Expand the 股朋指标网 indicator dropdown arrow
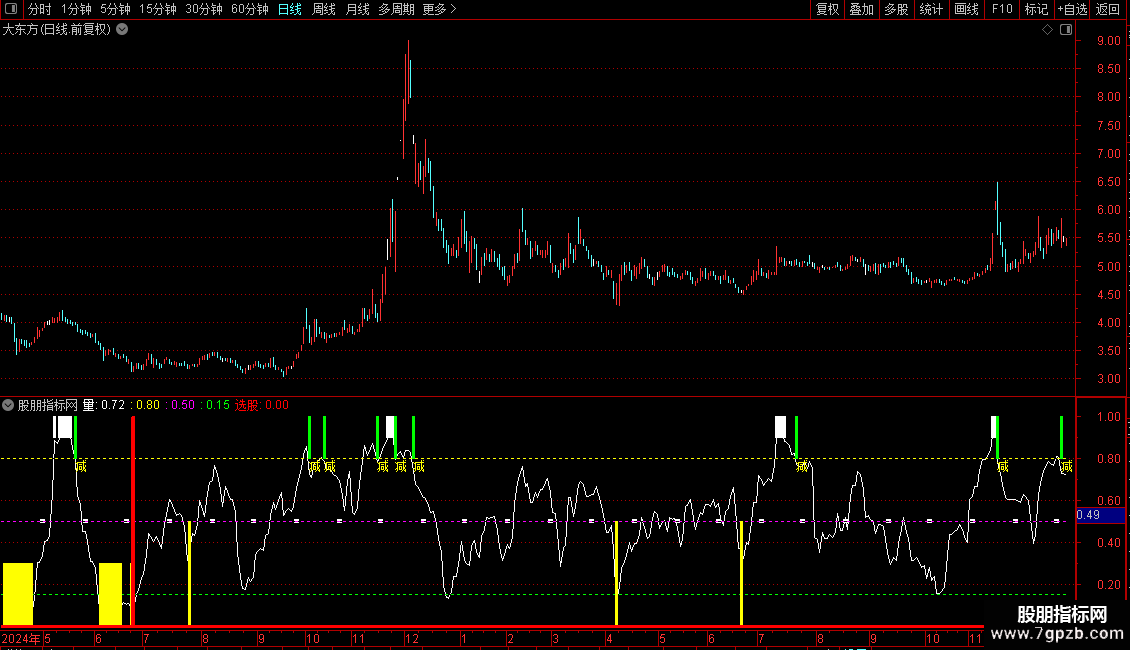Screen dimensions: 1130x650 (x=8, y=405)
